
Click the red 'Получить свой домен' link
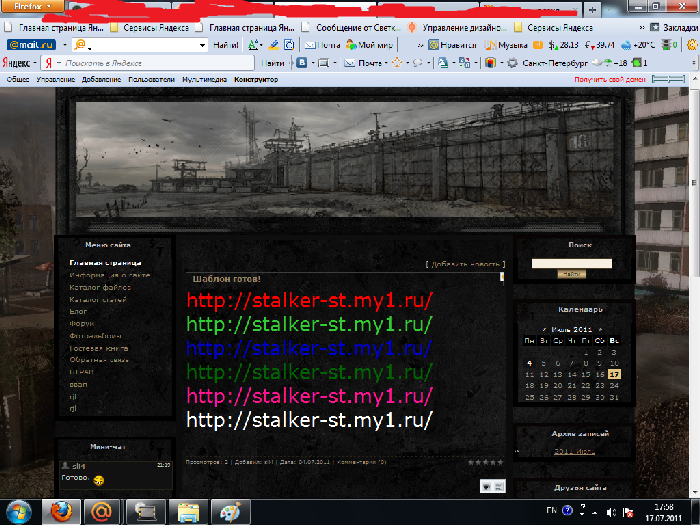[x=610, y=79]
